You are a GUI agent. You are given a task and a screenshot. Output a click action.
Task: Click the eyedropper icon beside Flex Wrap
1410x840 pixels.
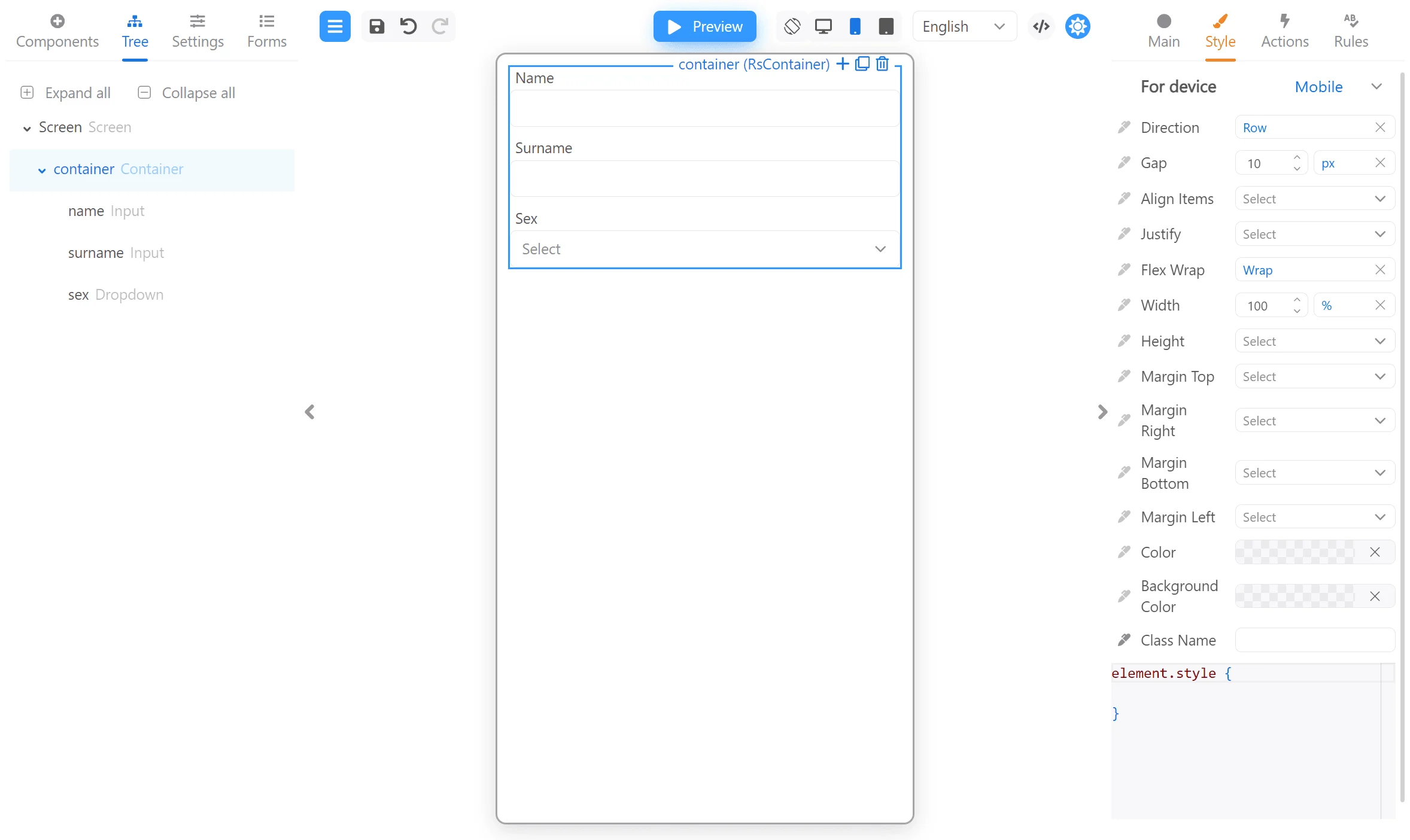(x=1124, y=270)
